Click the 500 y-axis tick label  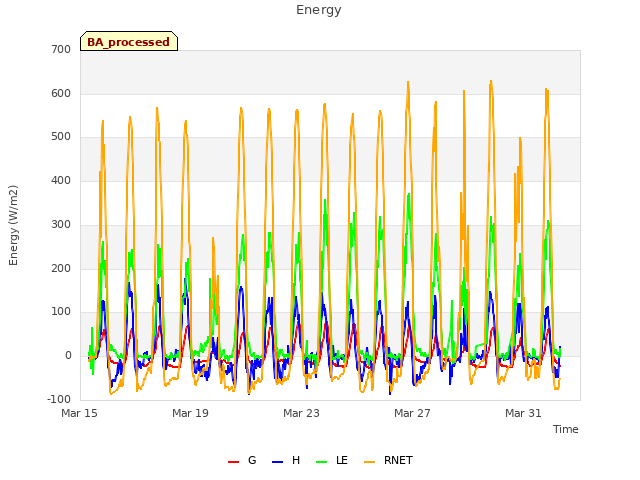click(x=61, y=137)
